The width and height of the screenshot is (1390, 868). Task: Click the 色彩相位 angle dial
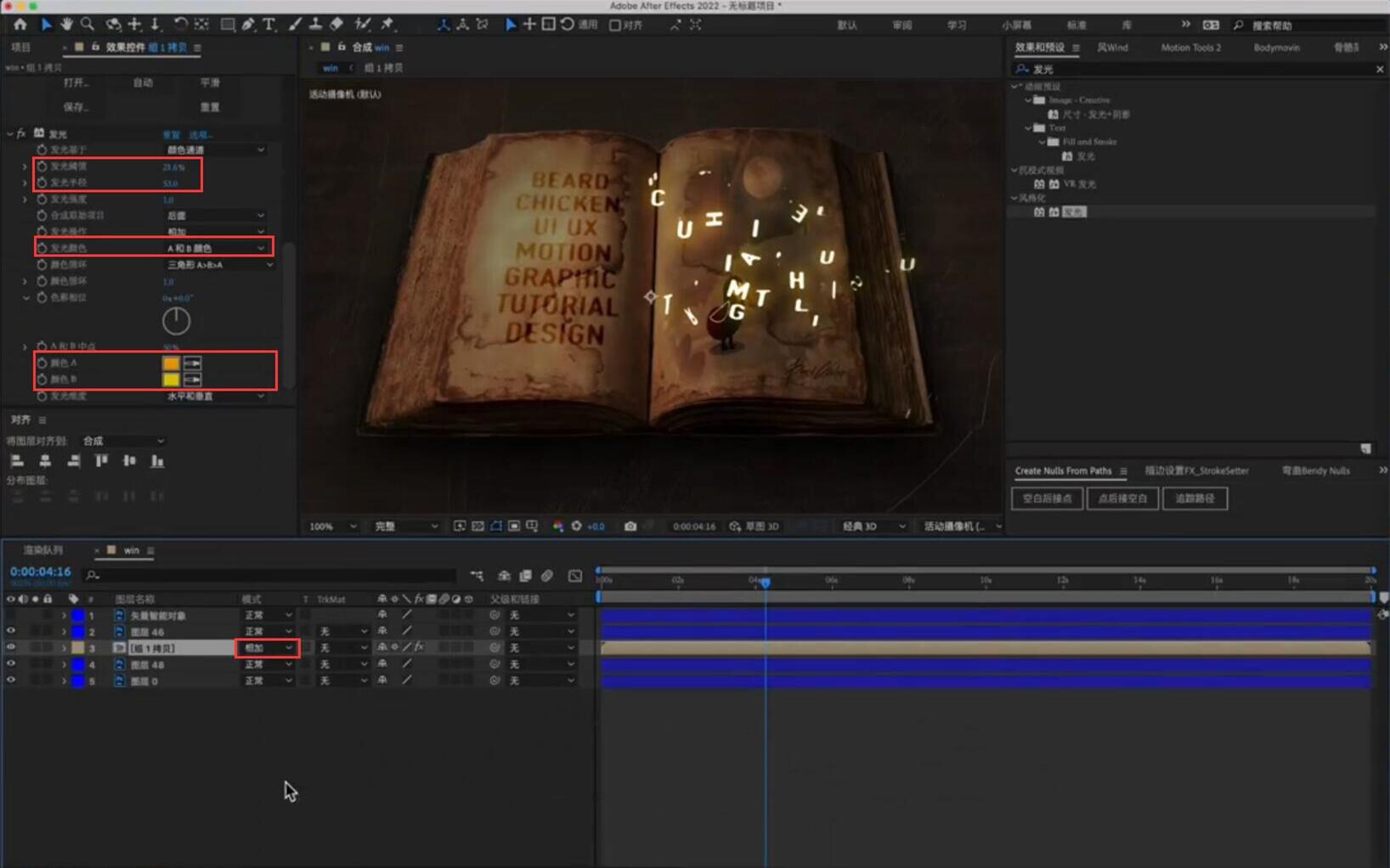pyautogui.click(x=176, y=321)
